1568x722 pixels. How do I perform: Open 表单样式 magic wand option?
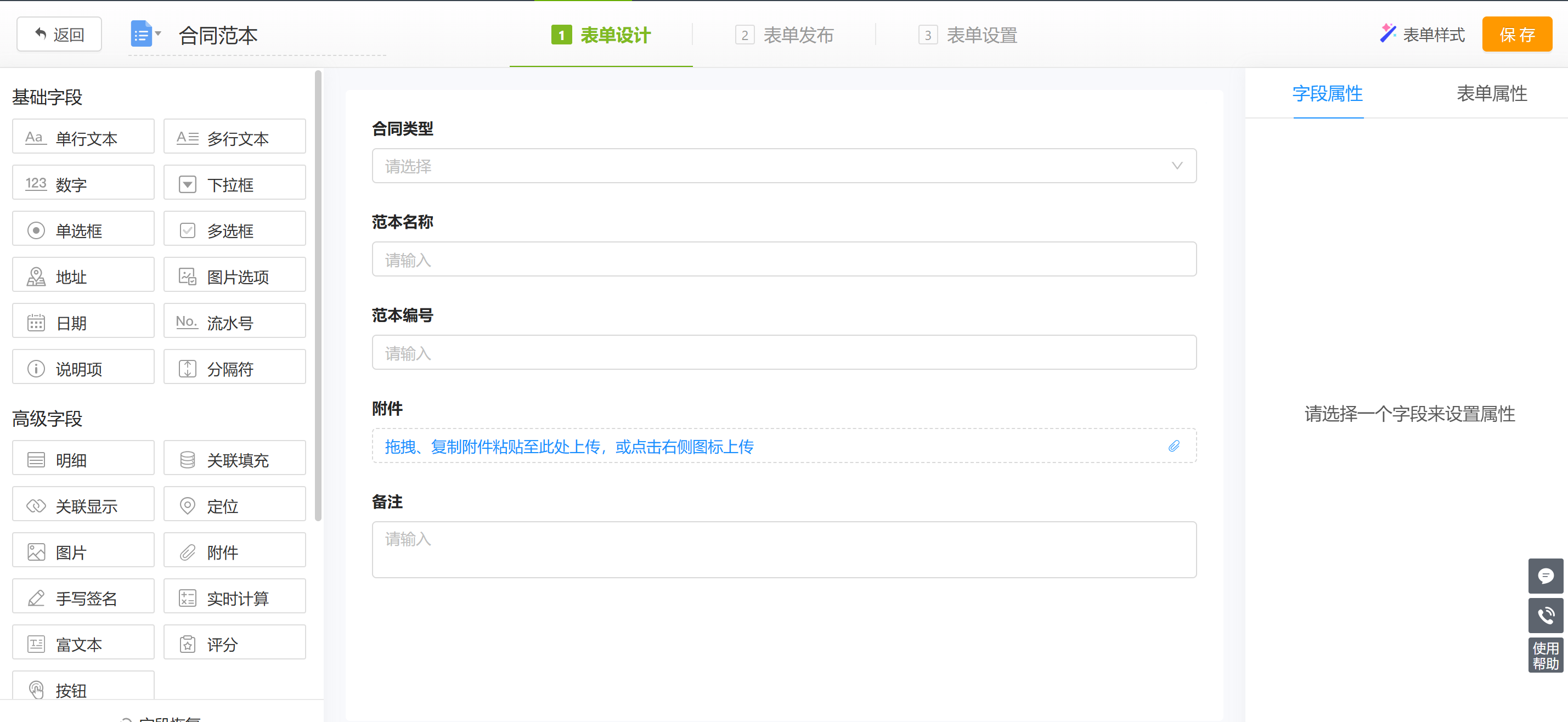(1422, 35)
